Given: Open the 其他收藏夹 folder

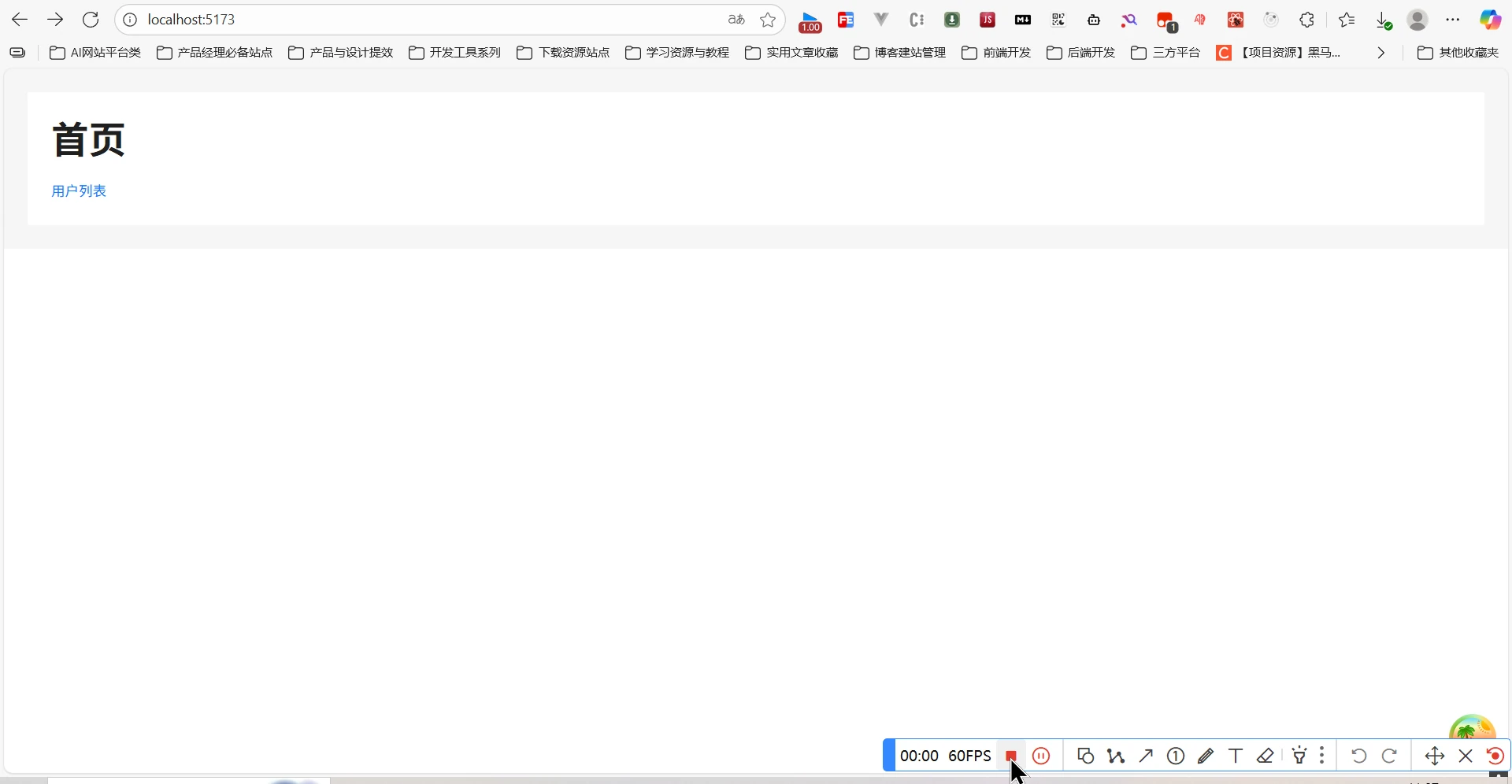Looking at the screenshot, I should [x=1458, y=53].
